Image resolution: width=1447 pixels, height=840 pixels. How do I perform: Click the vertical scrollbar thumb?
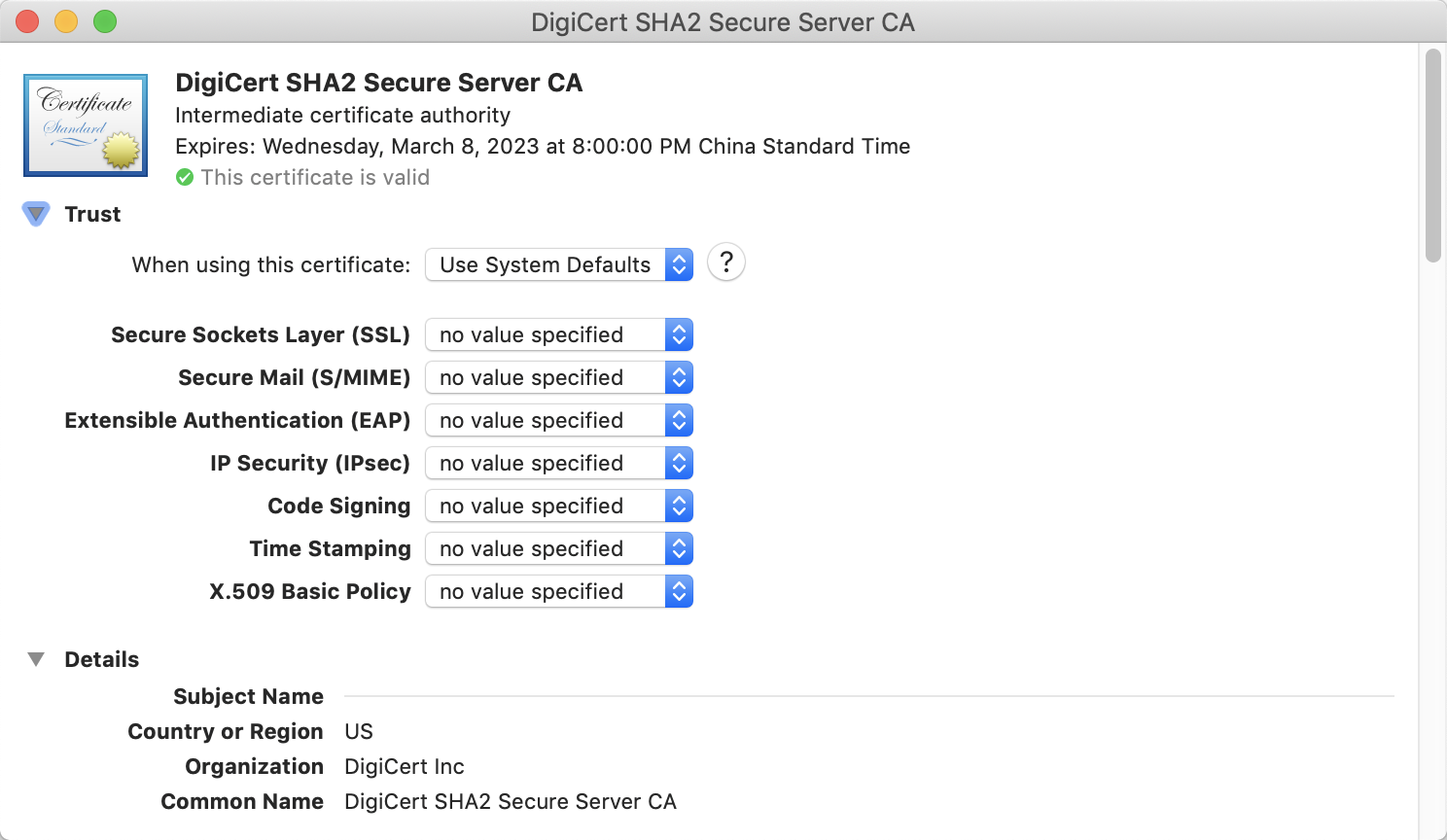[x=1432, y=156]
